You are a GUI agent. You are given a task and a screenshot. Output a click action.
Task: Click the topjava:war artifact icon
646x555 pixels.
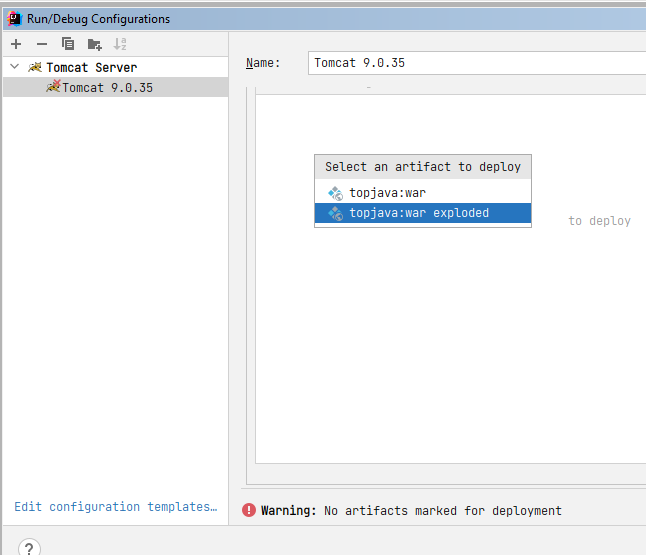pyautogui.click(x=335, y=193)
